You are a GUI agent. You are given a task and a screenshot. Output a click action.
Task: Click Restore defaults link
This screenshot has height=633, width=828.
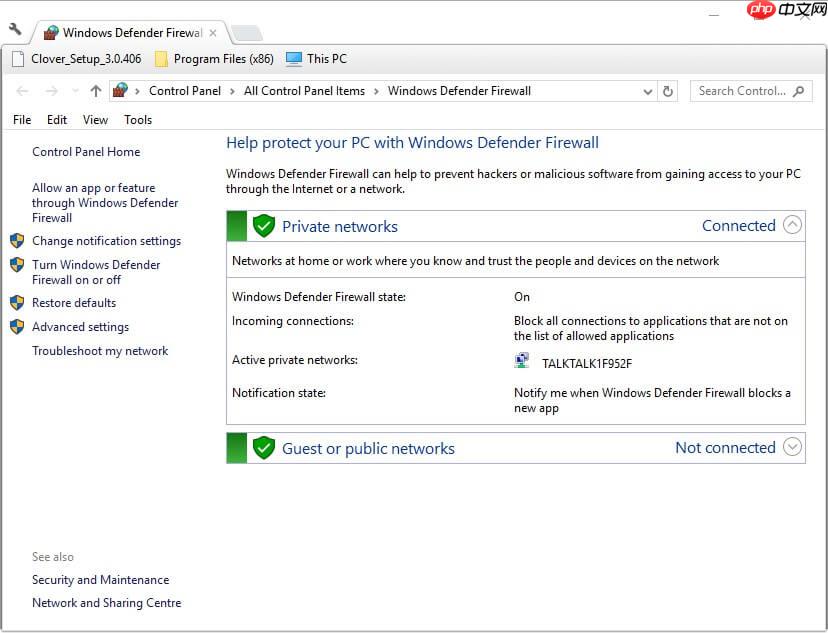74,303
